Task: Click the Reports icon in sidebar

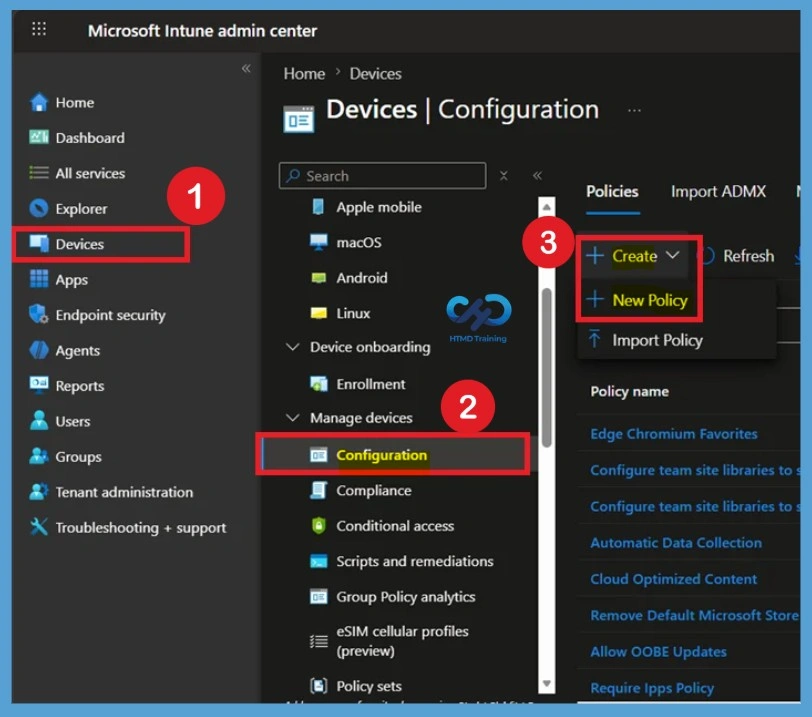Action: 39,385
